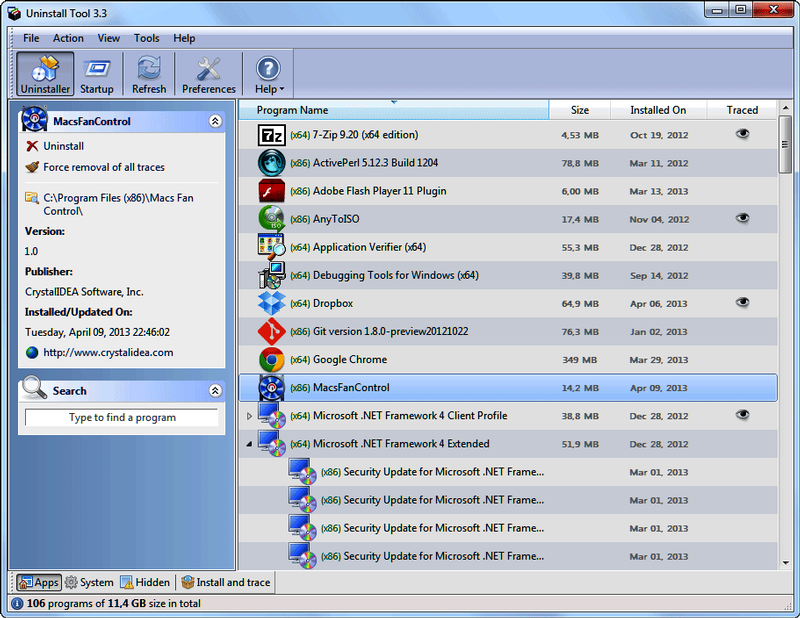Select the 7-Zip program icon
The width and height of the screenshot is (800, 618).
click(x=270, y=134)
